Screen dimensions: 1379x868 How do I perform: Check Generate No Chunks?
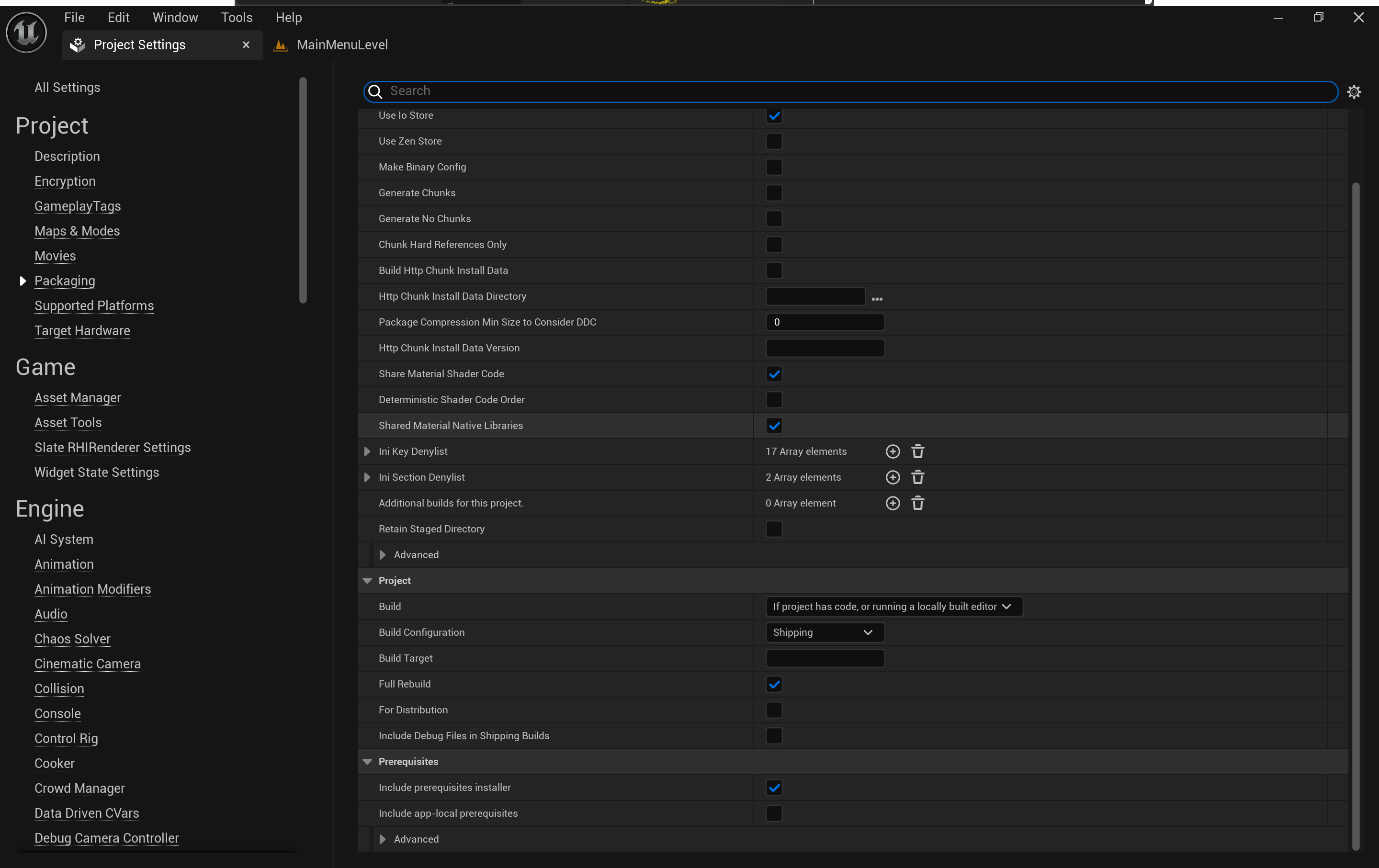tap(774, 218)
